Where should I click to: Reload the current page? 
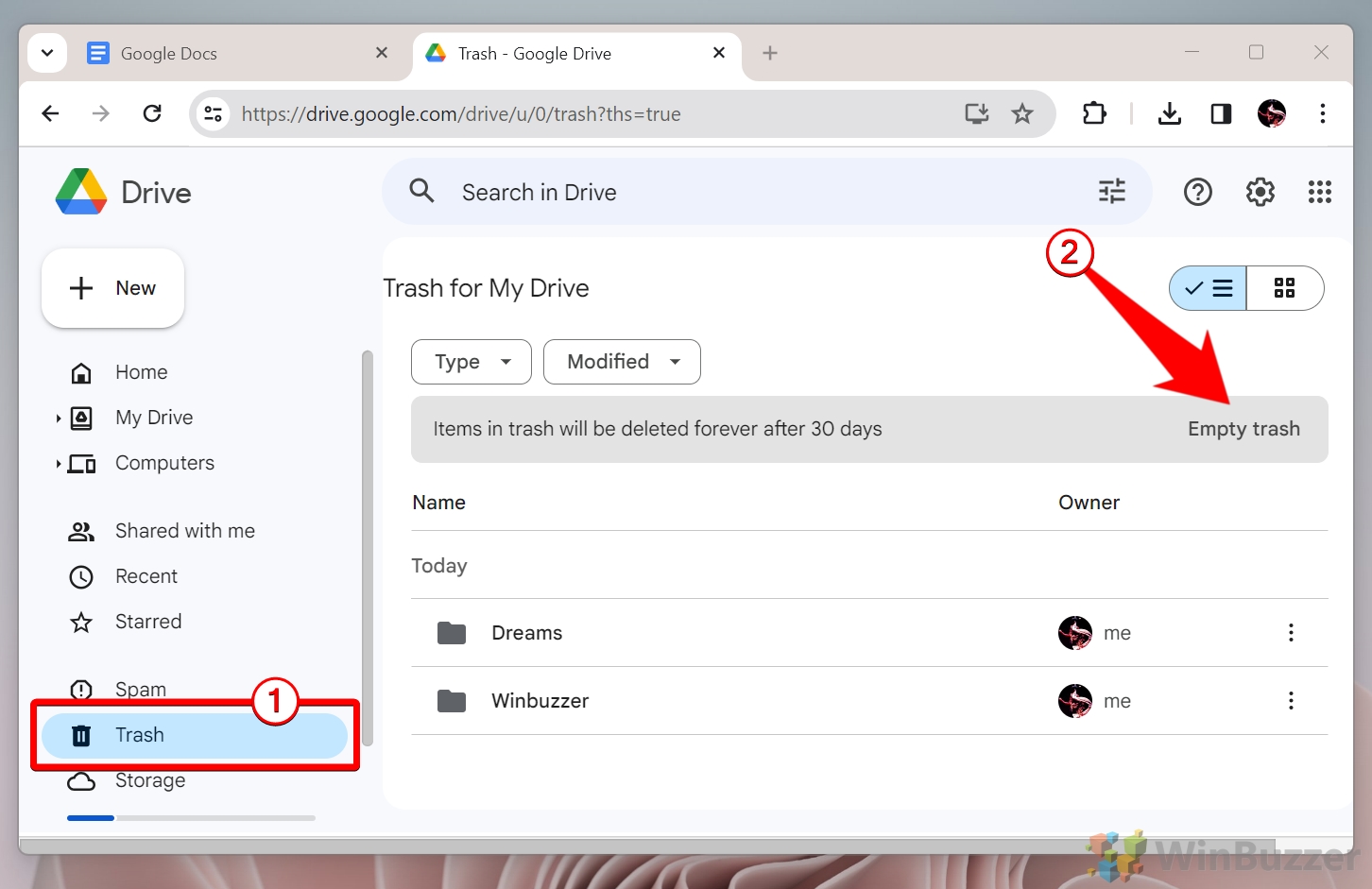tap(152, 114)
